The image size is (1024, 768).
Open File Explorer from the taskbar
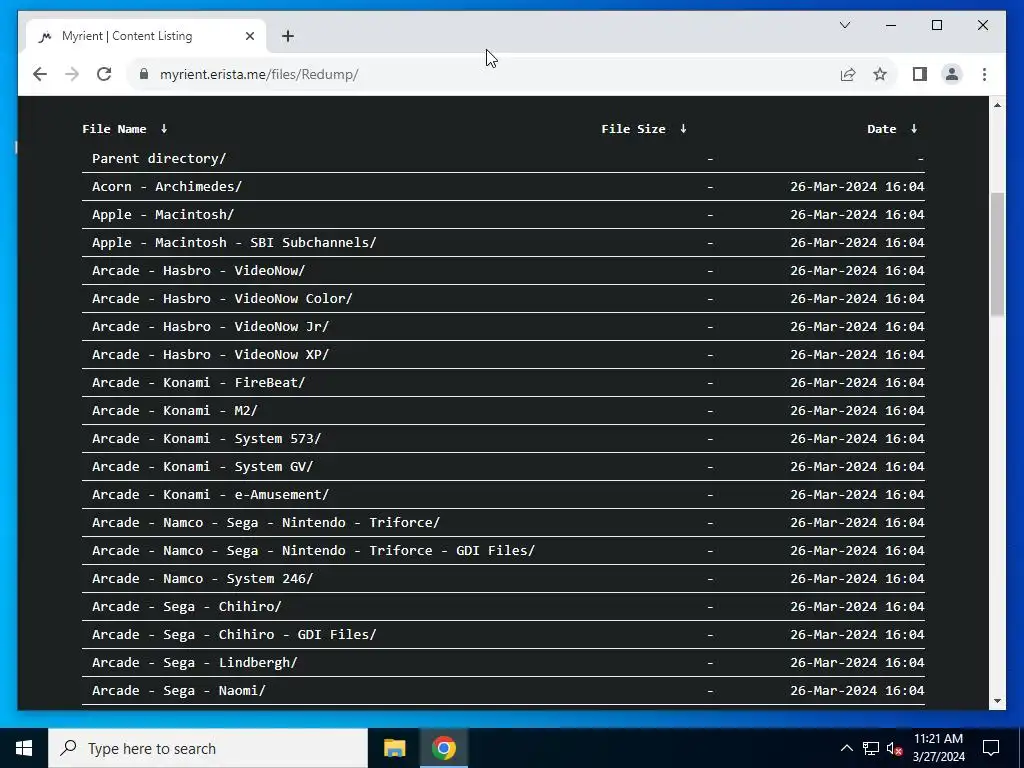pyautogui.click(x=394, y=748)
